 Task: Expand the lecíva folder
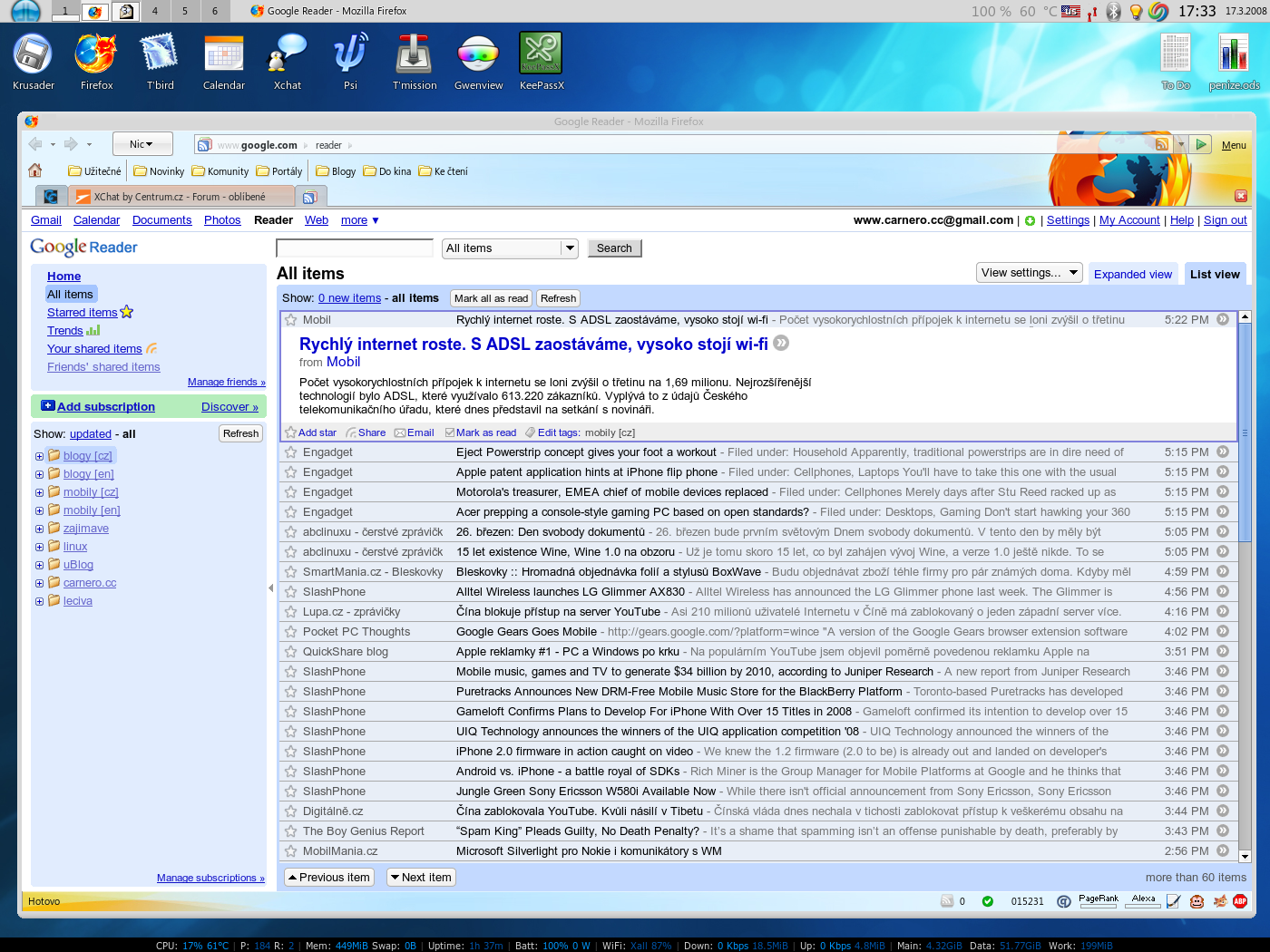(39, 601)
